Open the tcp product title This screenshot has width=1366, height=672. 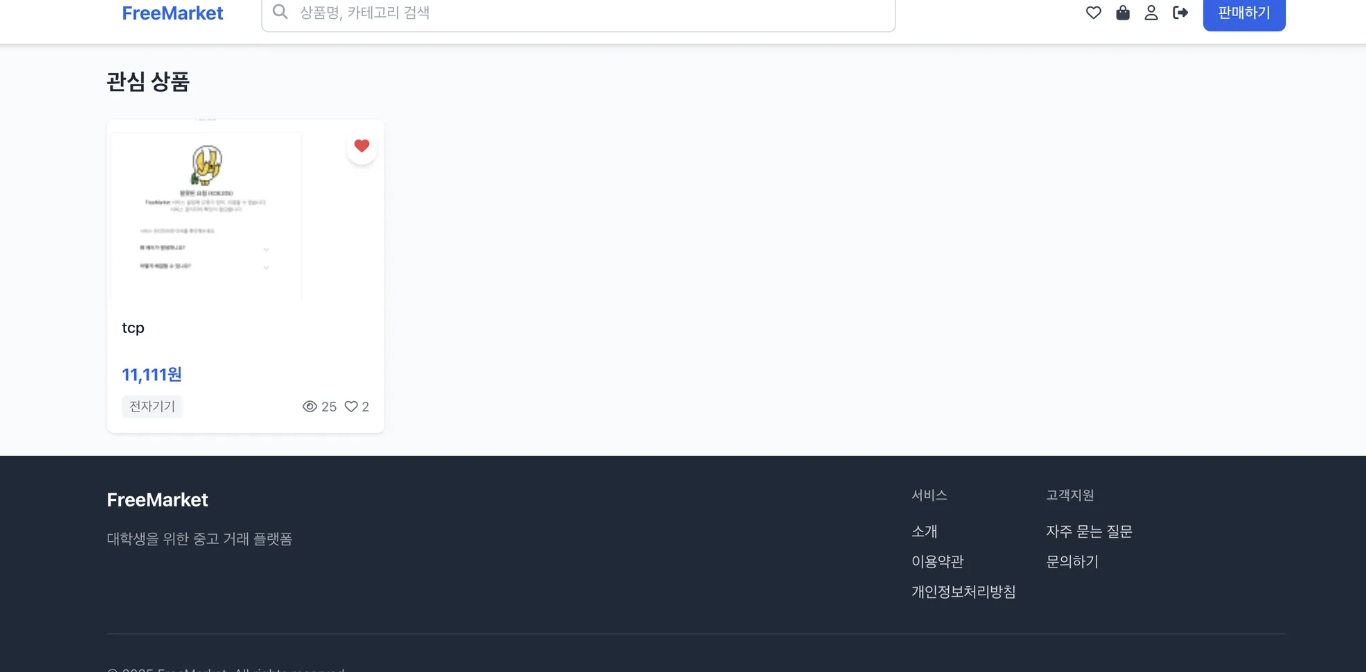pos(133,328)
